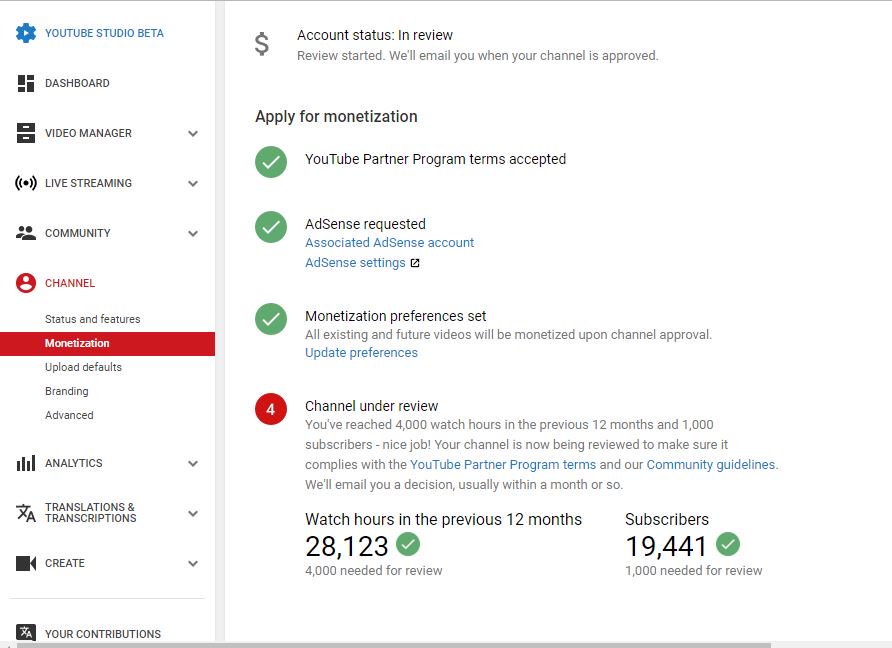The height and width of the screenshot is (648, 892).
Task: Click the Your Contributions translate icon
Action: (x=26, y=633)
